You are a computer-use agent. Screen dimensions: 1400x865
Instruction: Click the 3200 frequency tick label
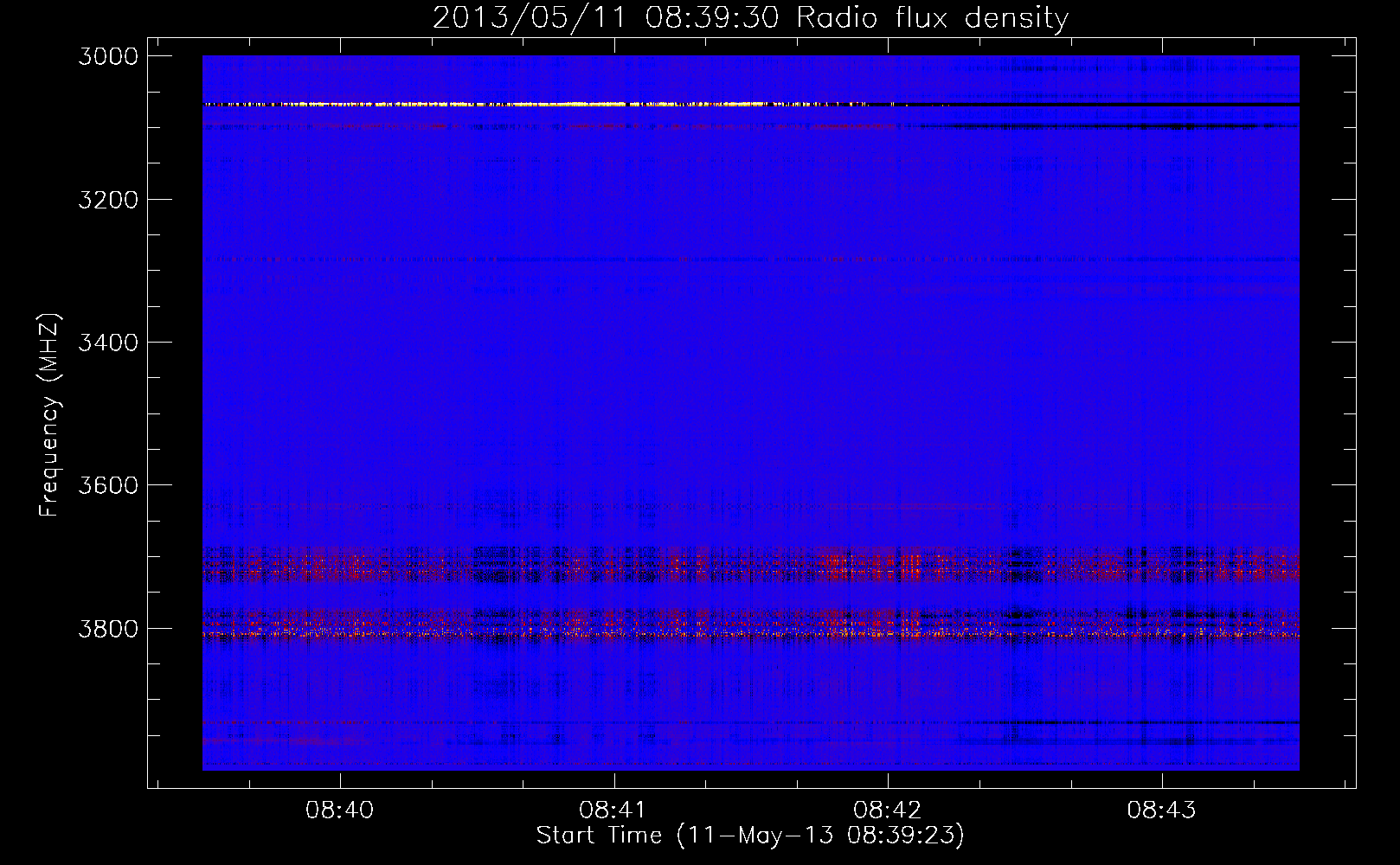pyautogui.click(x=108, y=200)
